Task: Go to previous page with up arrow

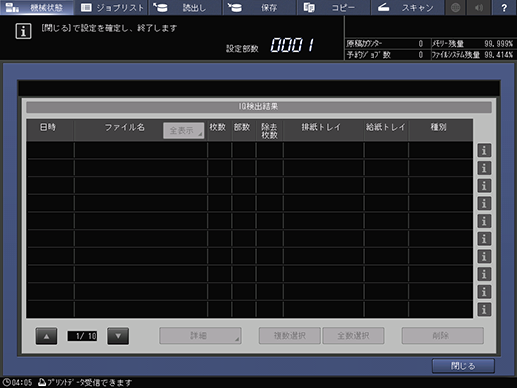Action: point(46,336)
